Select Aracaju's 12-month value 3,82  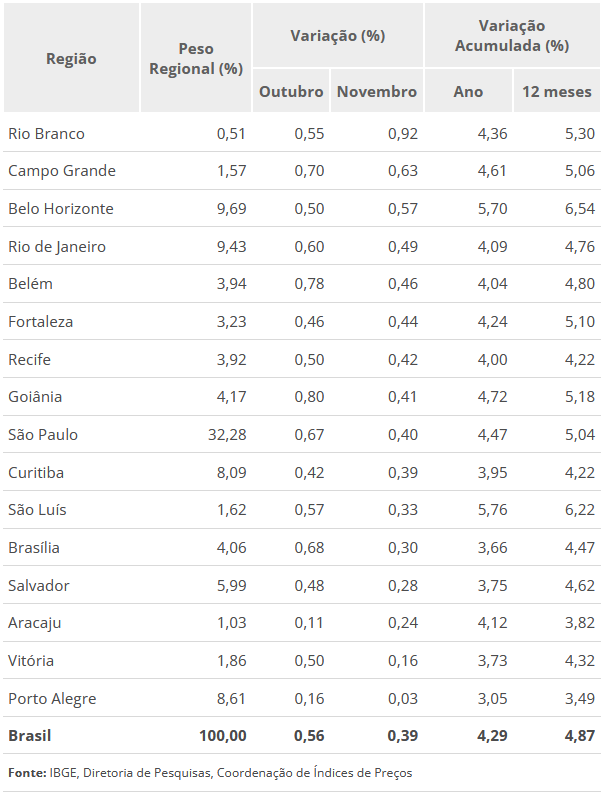pos(577,622)
